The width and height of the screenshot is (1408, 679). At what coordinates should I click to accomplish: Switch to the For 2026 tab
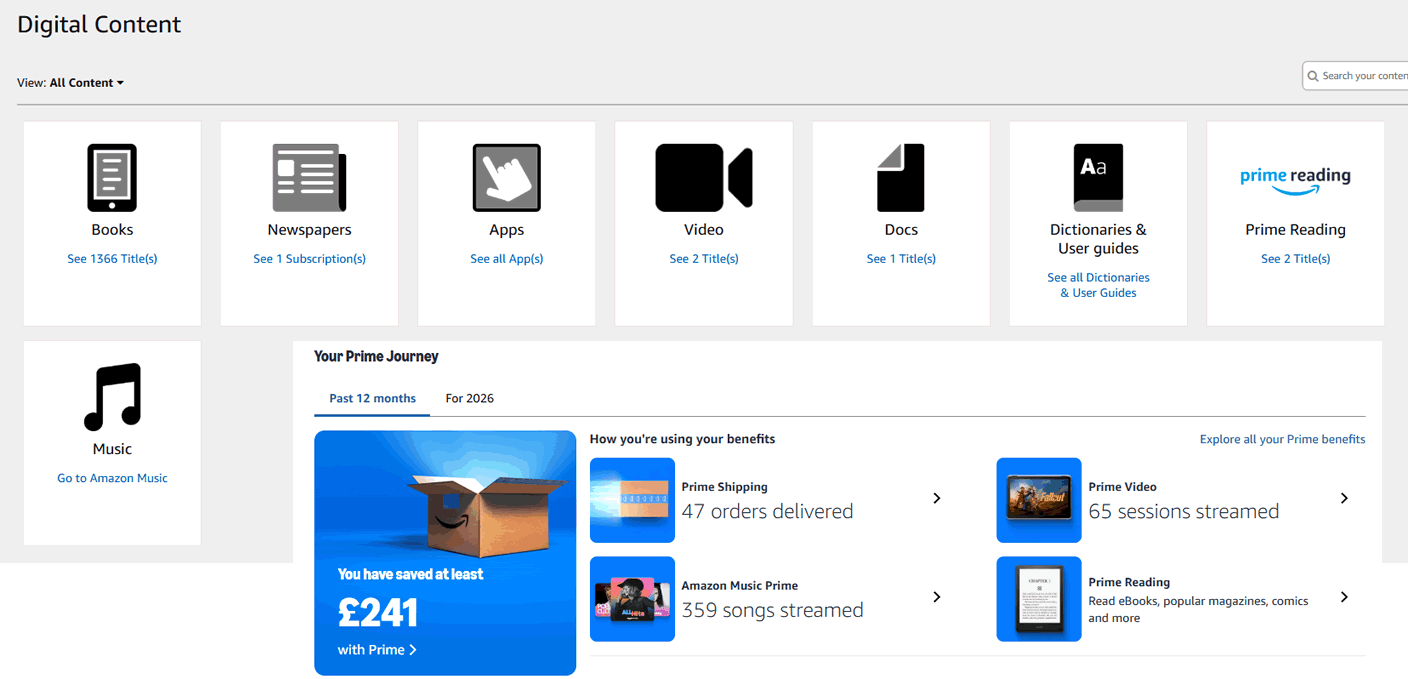[x=469, y=398]
